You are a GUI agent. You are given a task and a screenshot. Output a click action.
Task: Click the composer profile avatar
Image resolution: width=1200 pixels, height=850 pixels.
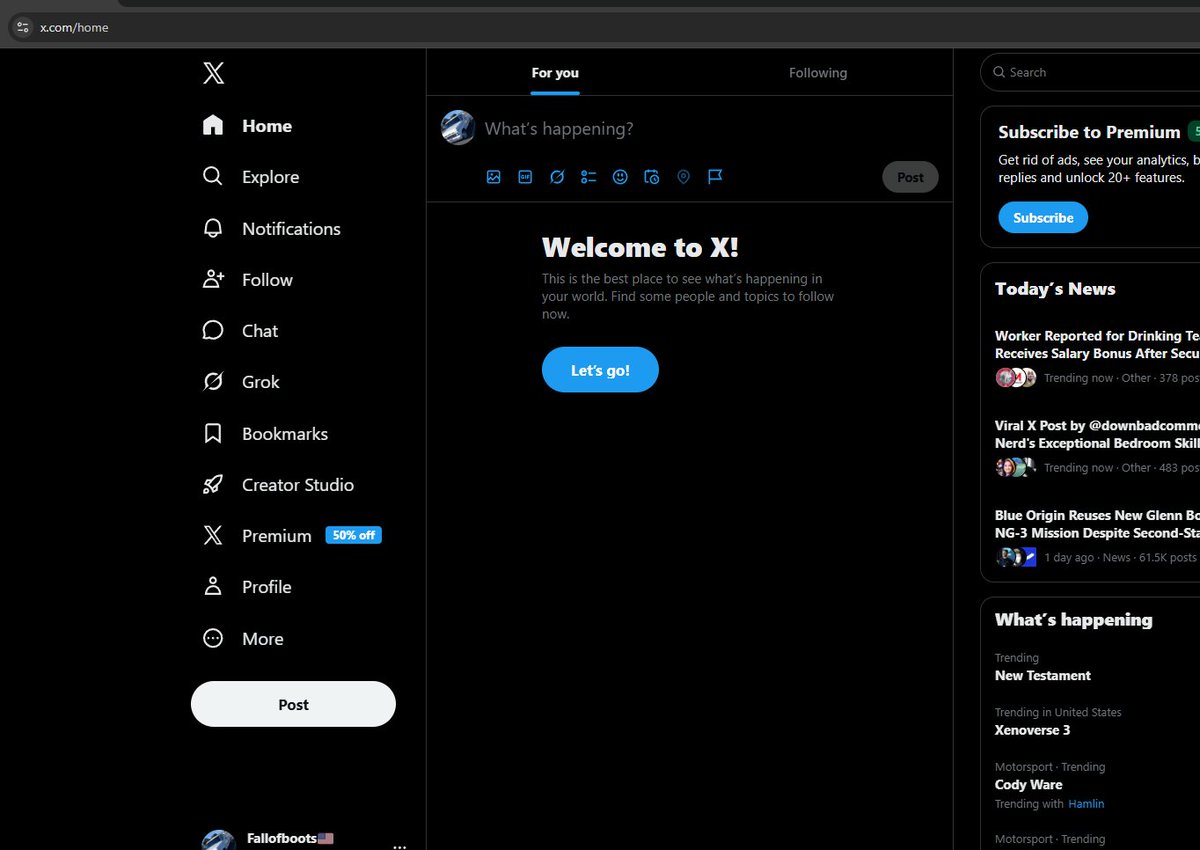click(x=458, y=128)
